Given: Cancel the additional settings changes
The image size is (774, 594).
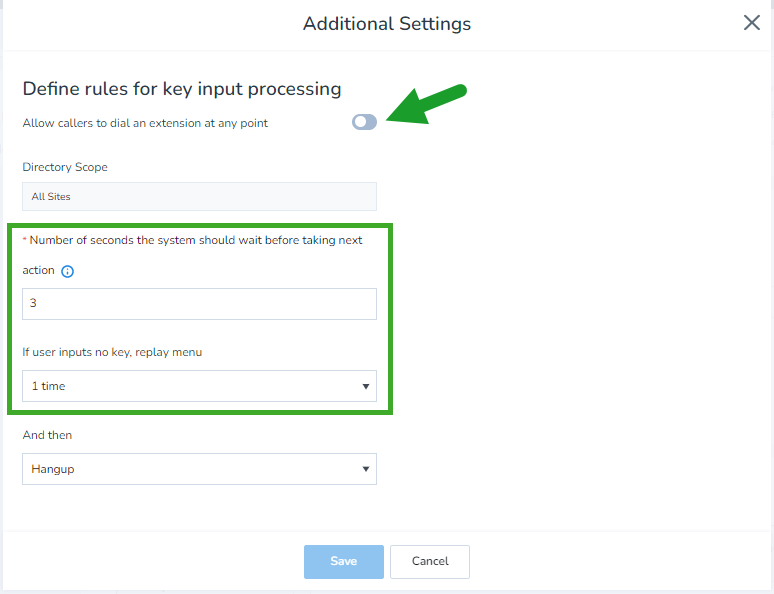Looking at the screenshot, I should [x=430, y=561].
